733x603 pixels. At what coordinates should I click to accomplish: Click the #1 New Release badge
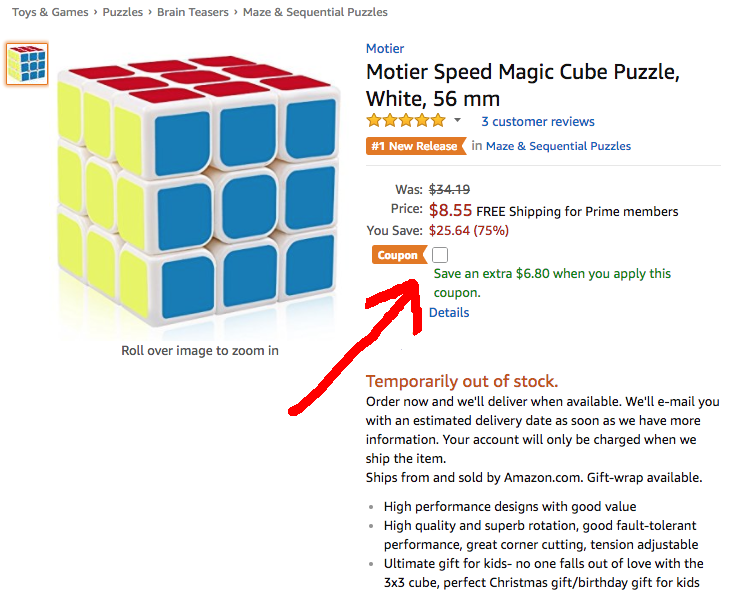(x=416, y=146)
